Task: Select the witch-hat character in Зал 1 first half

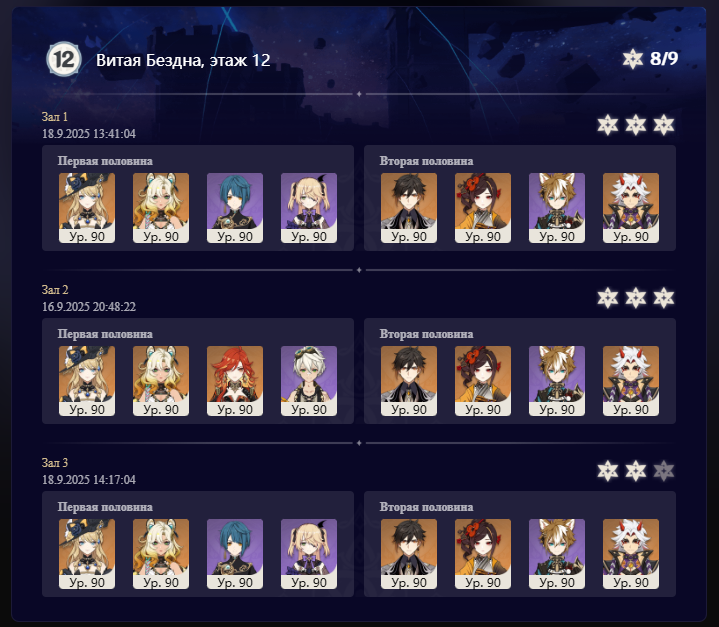Action: point(87,208)
